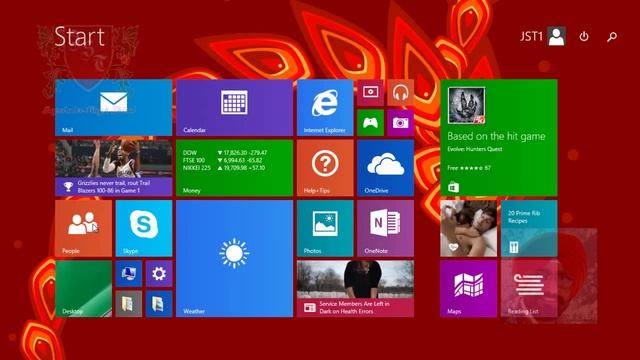The width and height of the screenshot is (640, 360).
Task: Open the Music headphones tile
Action: [400, 93]
